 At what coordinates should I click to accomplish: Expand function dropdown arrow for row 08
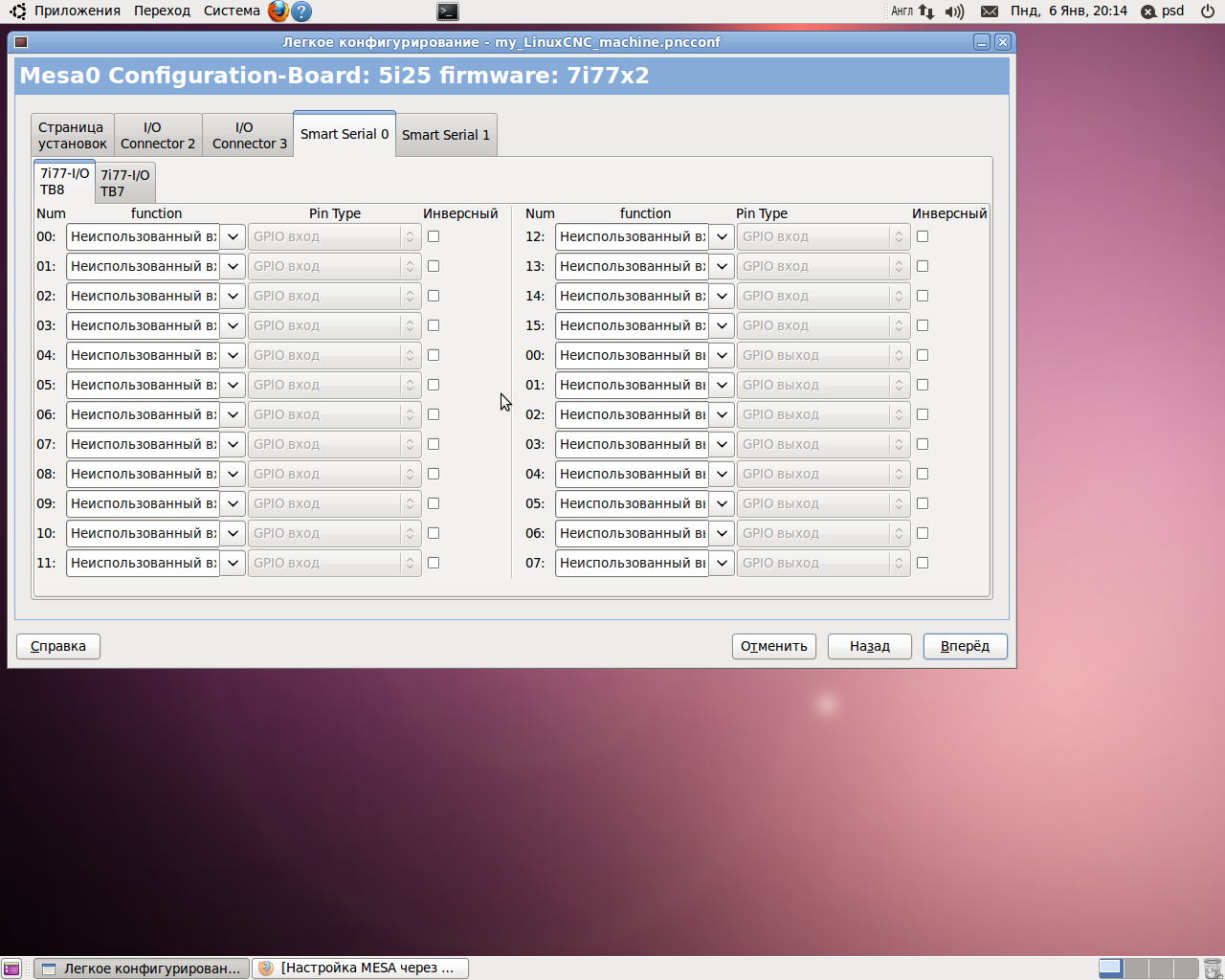pyautogui.click(x=233, y=474)
